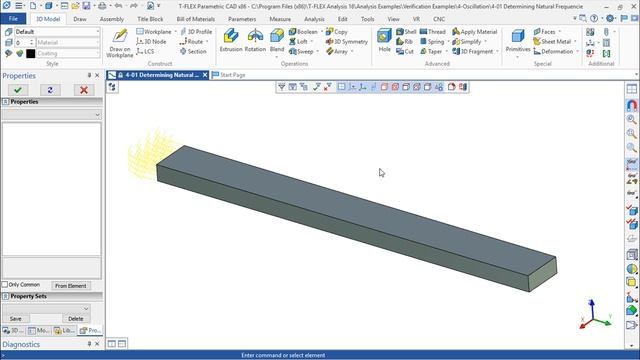Select the Blend operation

click(277, 40)
